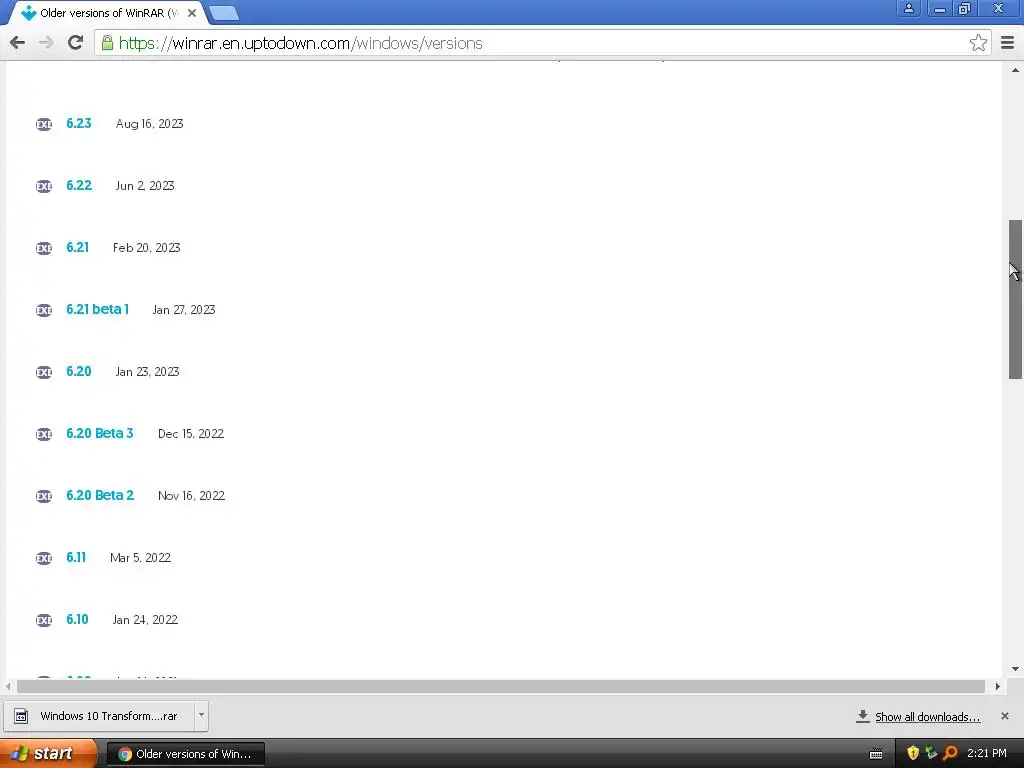Open WinRAR version 6.22 link
This screenshot has height=768, width=1024.
pos(79,185)
